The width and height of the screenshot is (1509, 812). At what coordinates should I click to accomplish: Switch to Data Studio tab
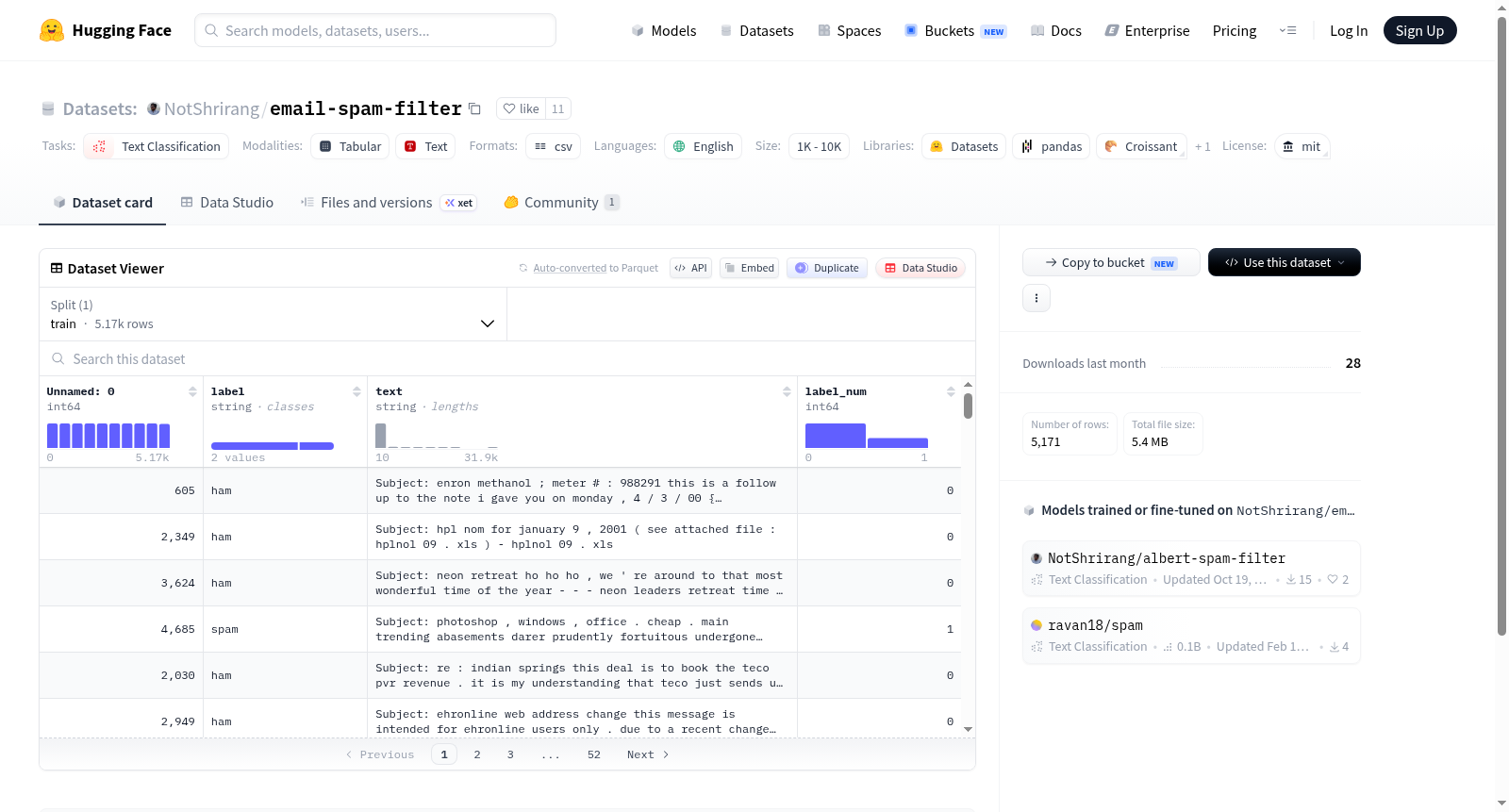click(227, 203)
